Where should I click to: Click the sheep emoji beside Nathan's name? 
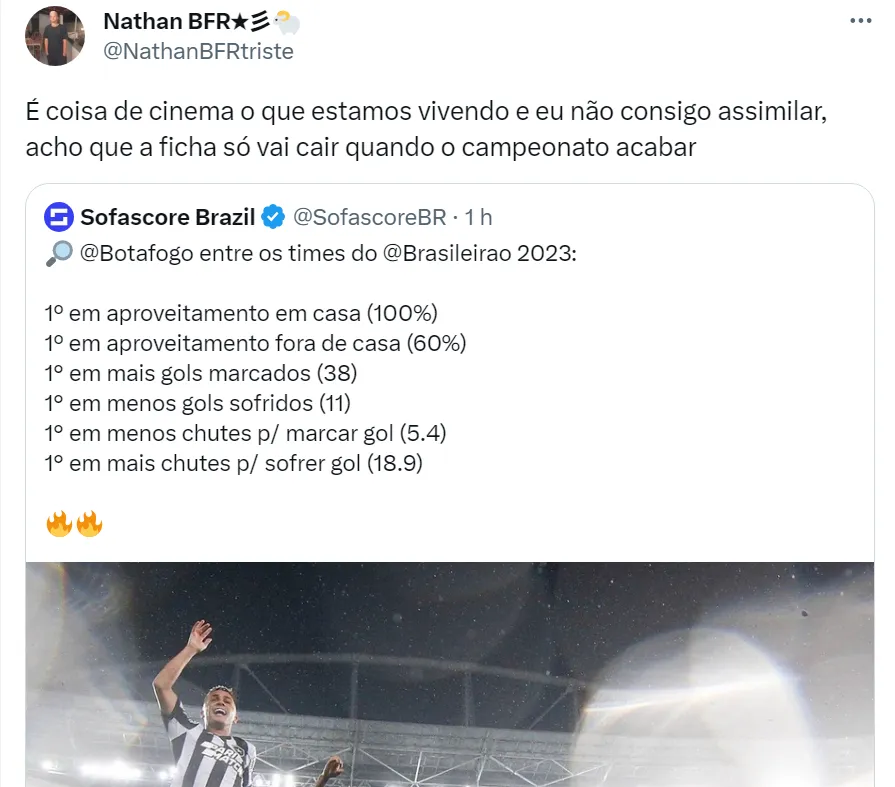coord(287,22)
